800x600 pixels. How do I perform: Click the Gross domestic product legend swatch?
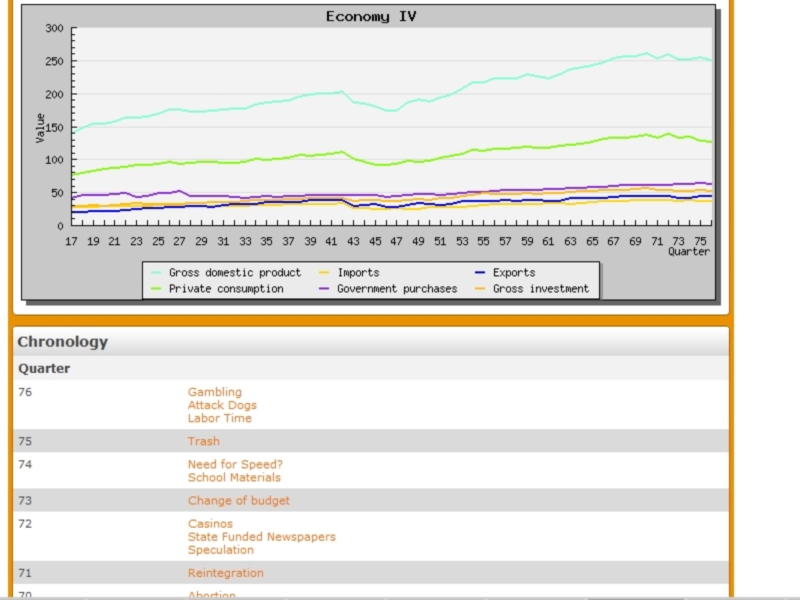tap(156, 273)
